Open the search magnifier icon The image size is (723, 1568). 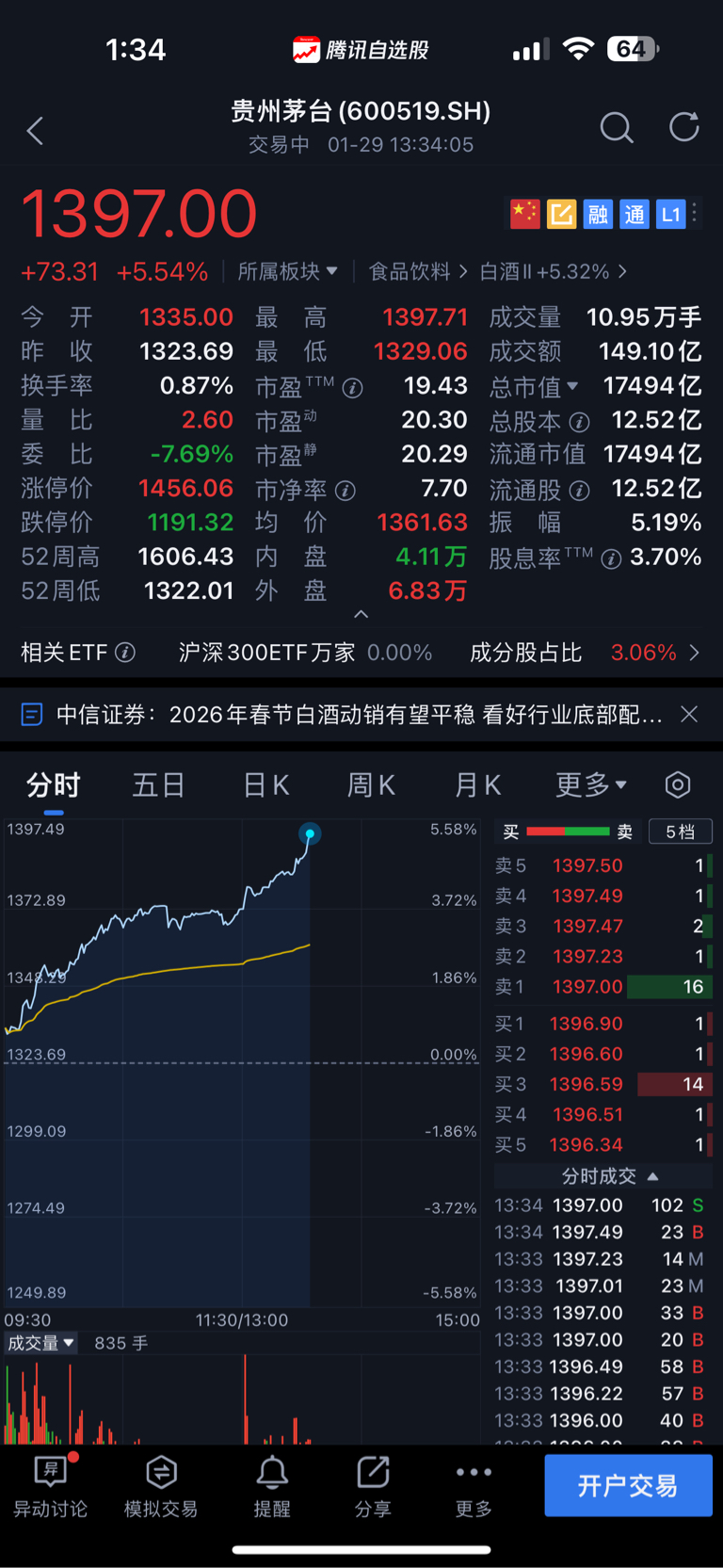pyautogui.click(x=617, y=127)
